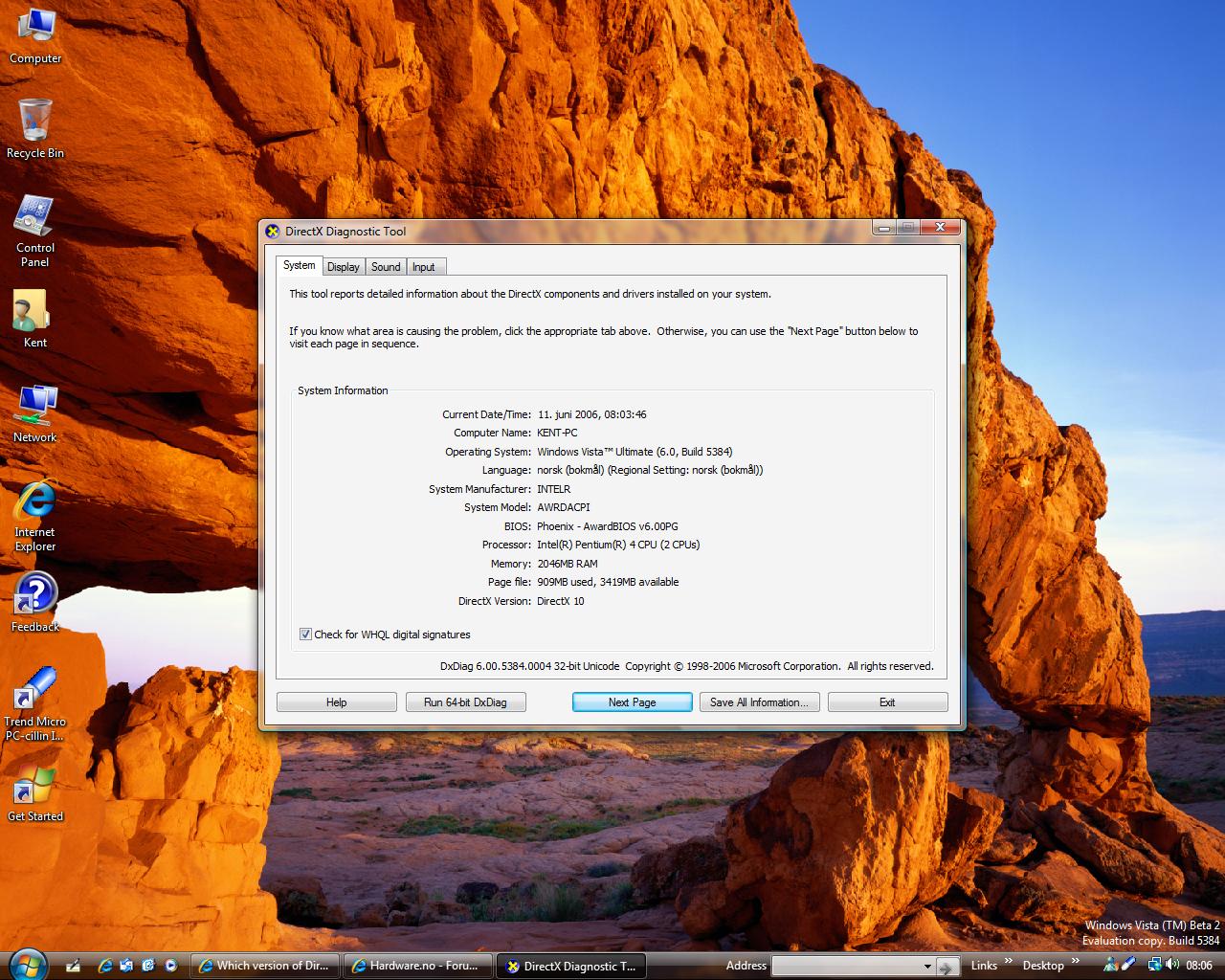Close the DirectX Diagnostic Tool window
Image resolution: width=1225 pixels, height=980 pixels.
pyautogui.click(x=940, y=227)
